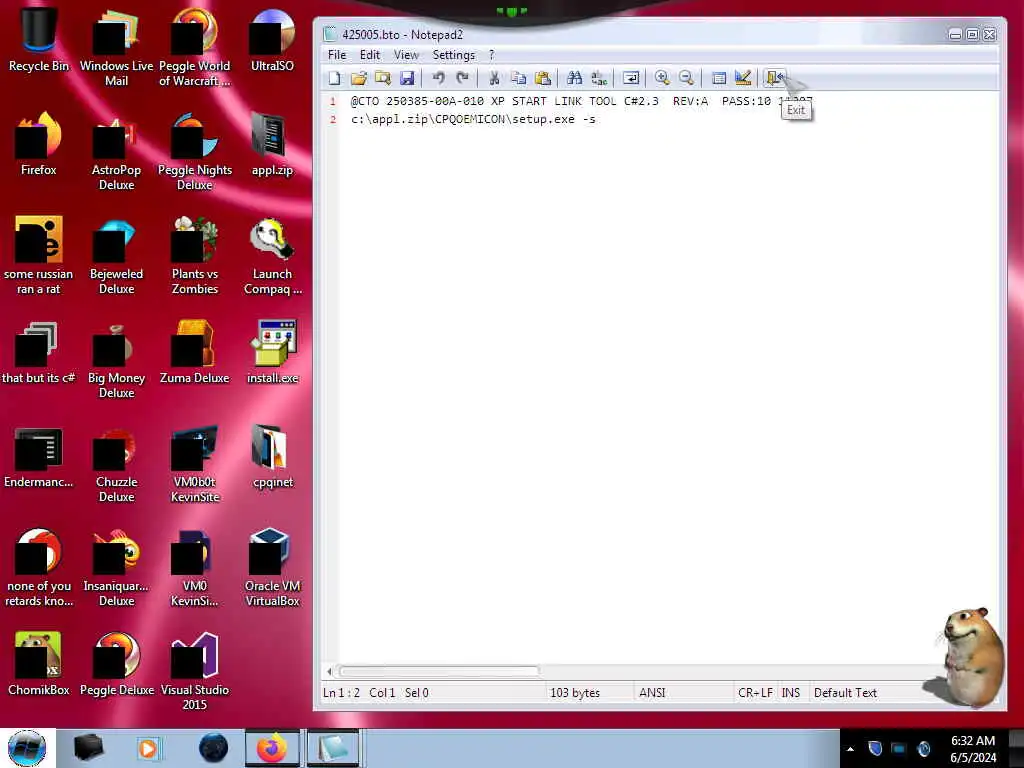Click the Browse files toolbar icon
The height and width of the screenshot is (768, 1024).
383,78
